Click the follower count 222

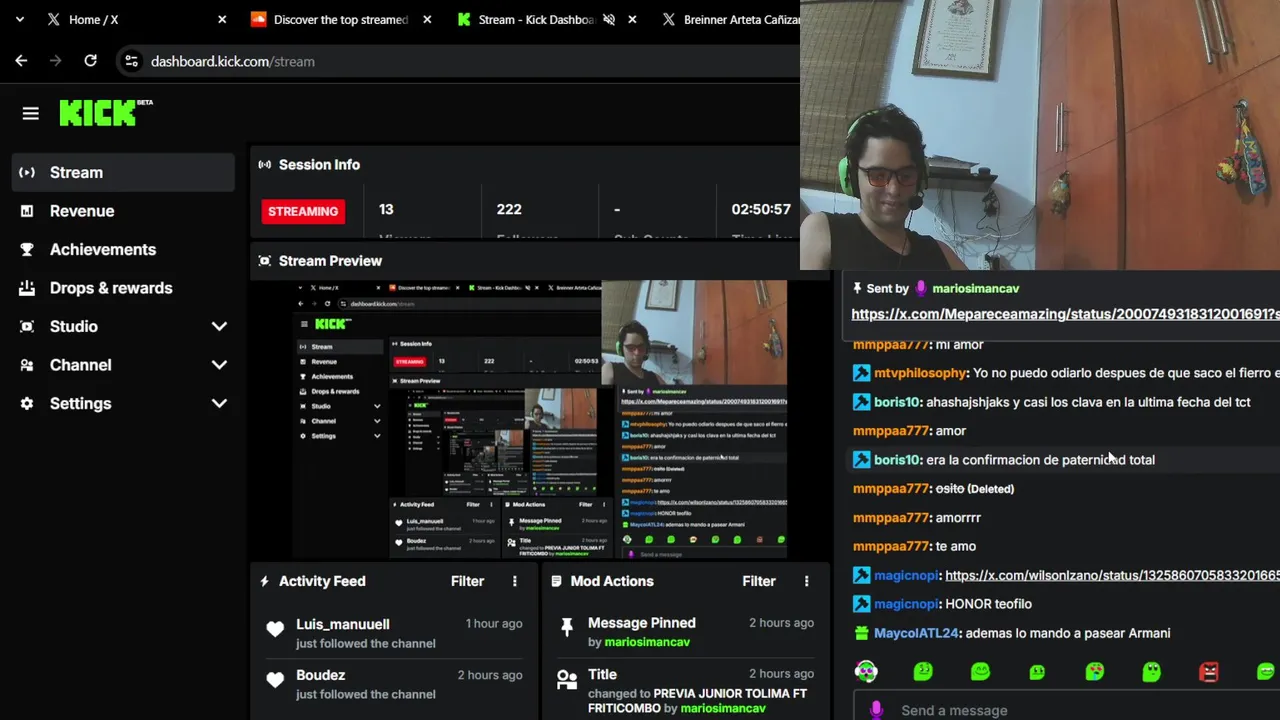(x=509, y=209)
